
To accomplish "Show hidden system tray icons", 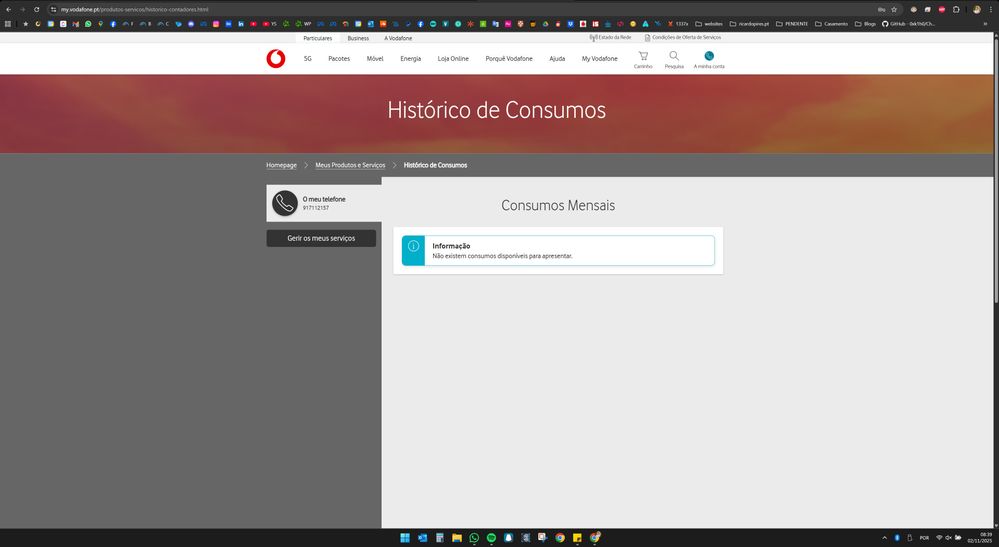I will click(x=884, y=538).
